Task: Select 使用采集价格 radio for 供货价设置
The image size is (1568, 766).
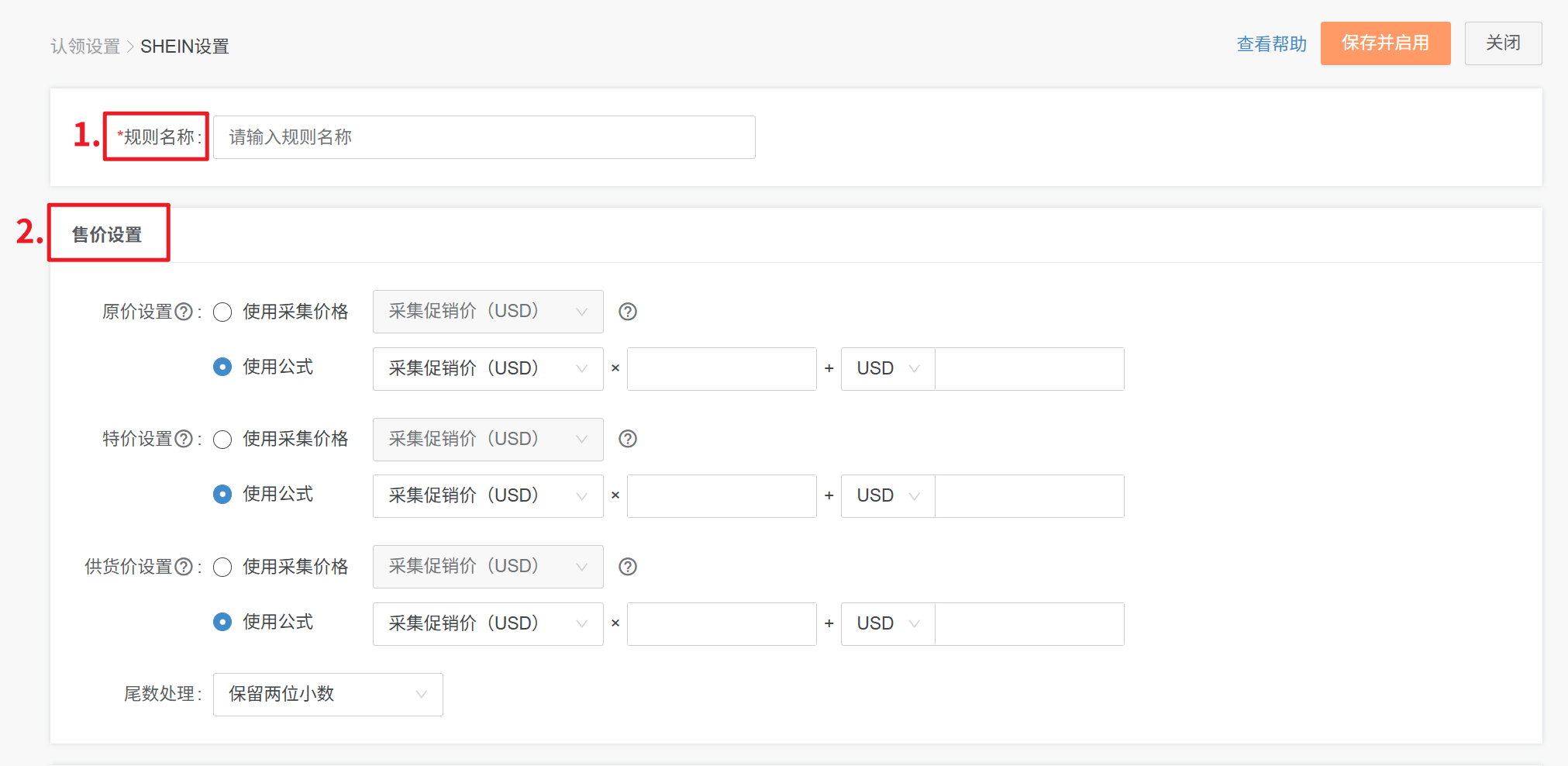Action: coord(222,567)
